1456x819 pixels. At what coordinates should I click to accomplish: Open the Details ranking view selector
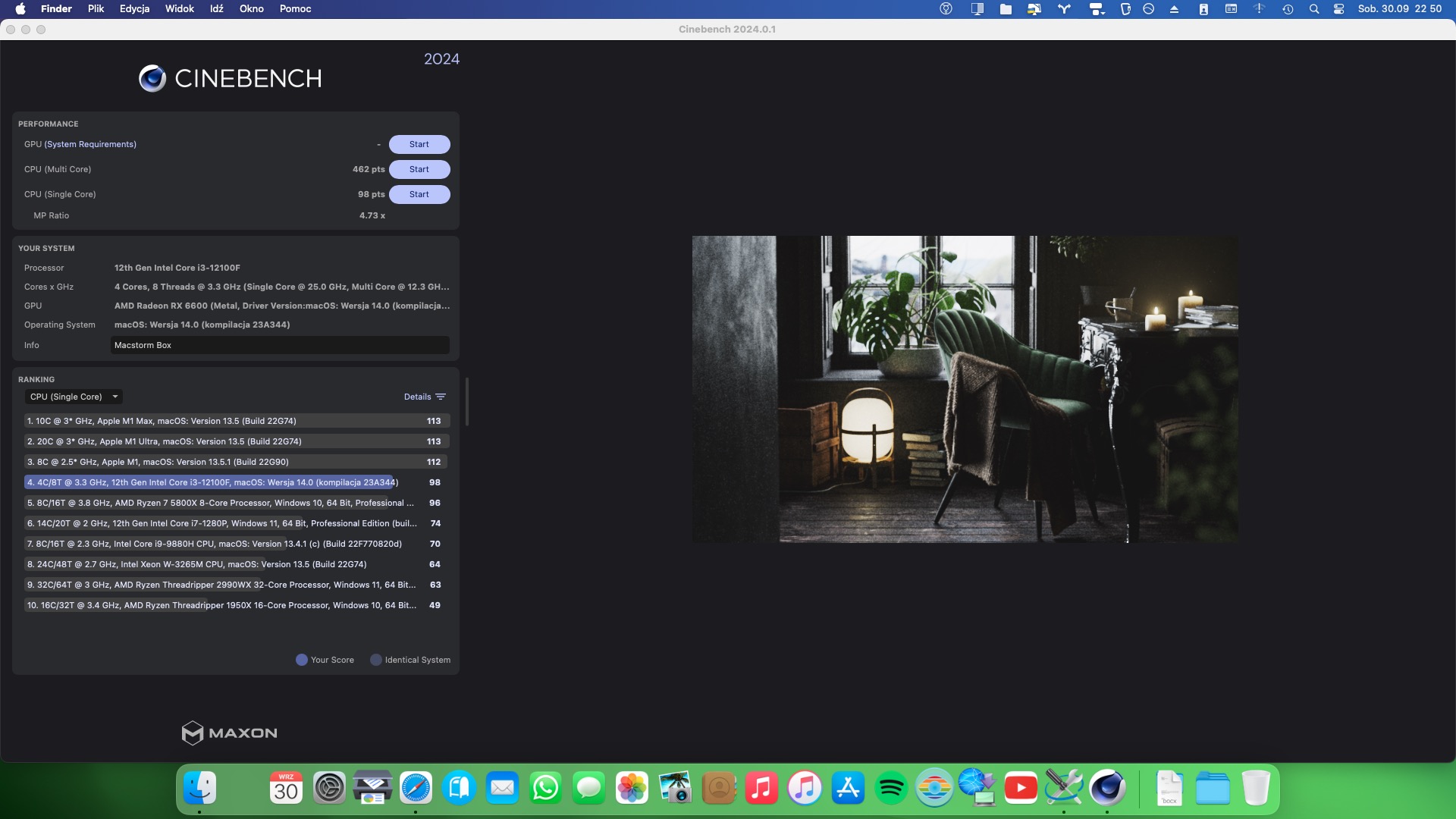418,397
